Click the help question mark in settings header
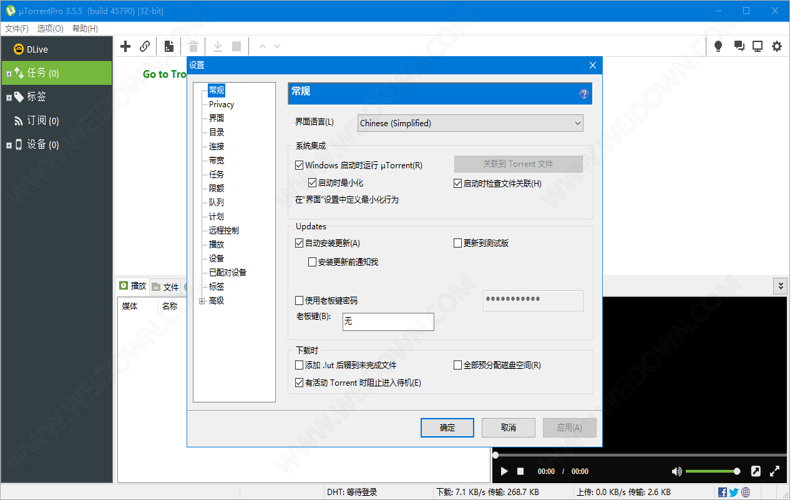The width and height of the screenshot is (790, 500). point(583,94)
